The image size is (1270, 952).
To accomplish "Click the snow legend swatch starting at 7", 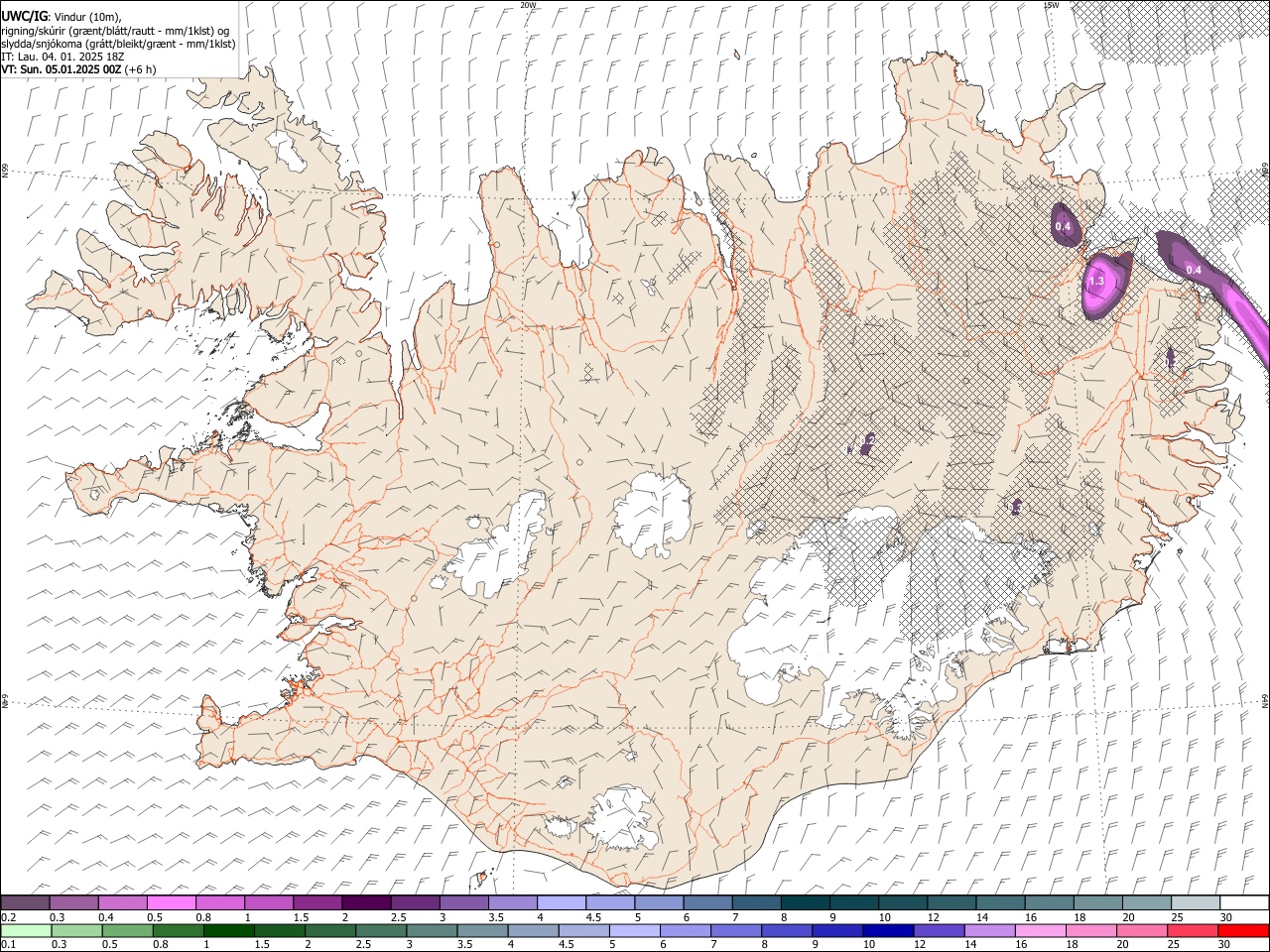I will pos(756,903).
